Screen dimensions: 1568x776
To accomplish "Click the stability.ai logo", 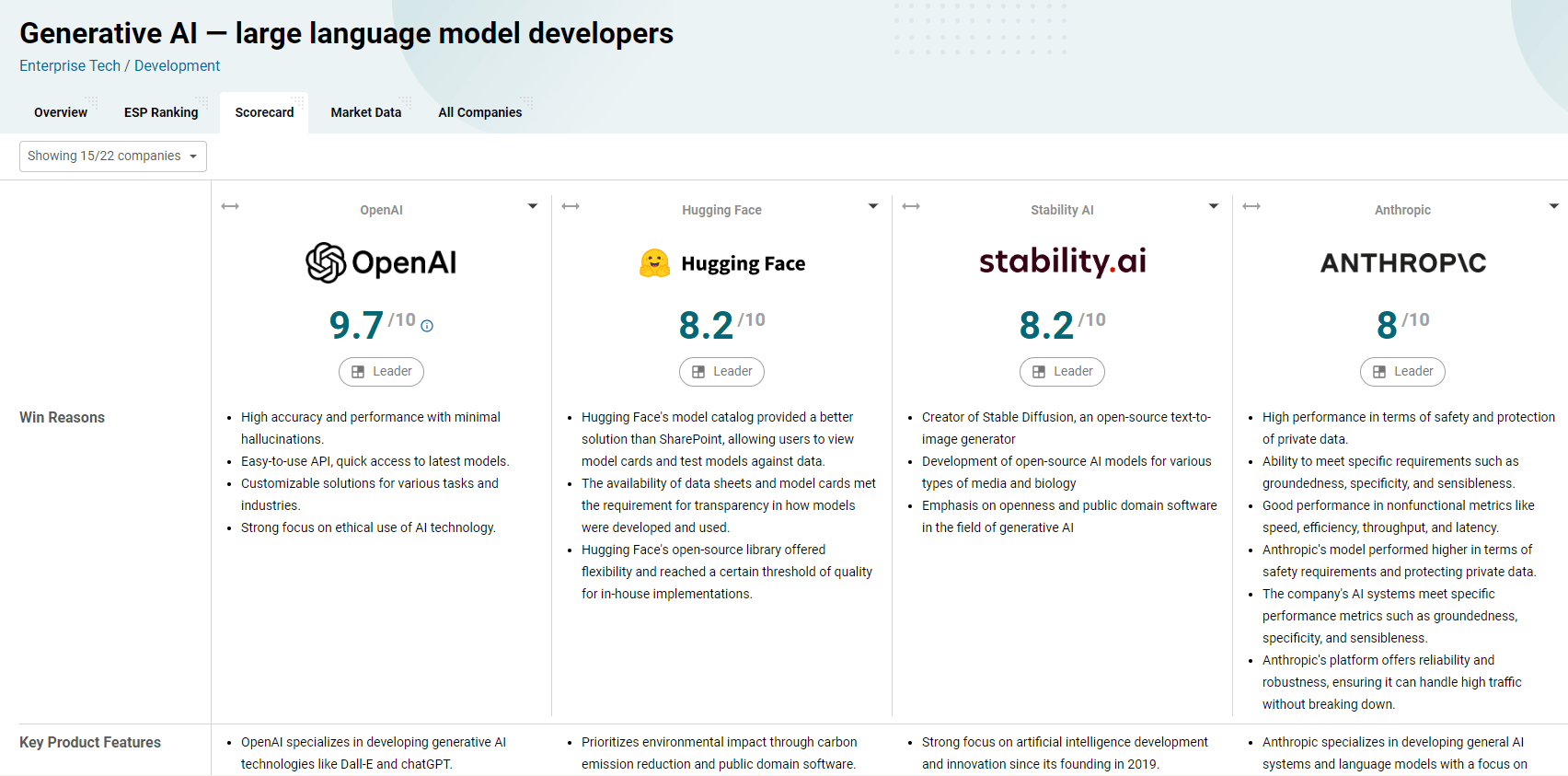I will pos(1062,261).
